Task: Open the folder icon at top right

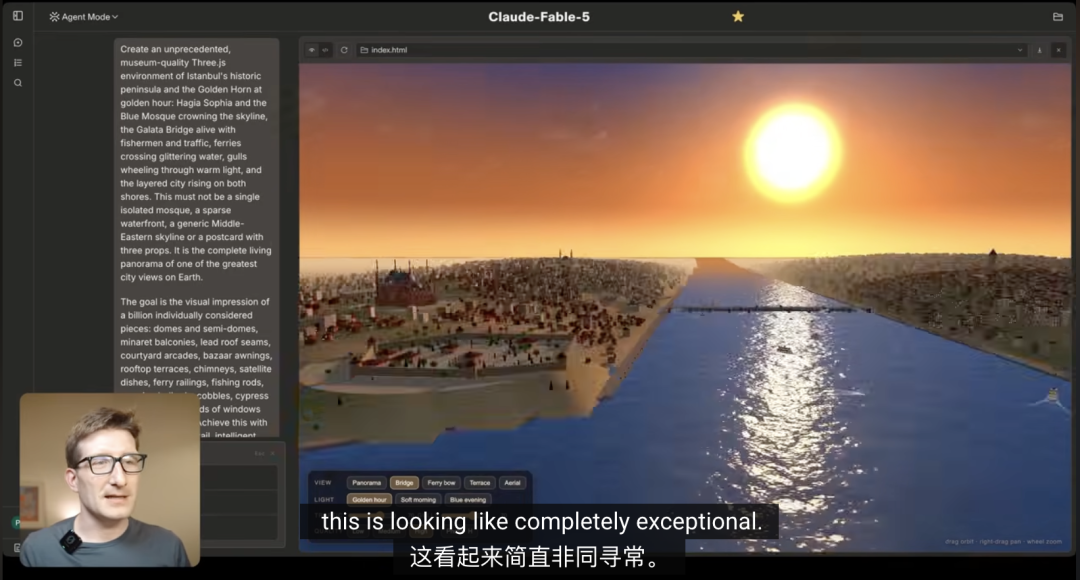Action: [1058, 17]
